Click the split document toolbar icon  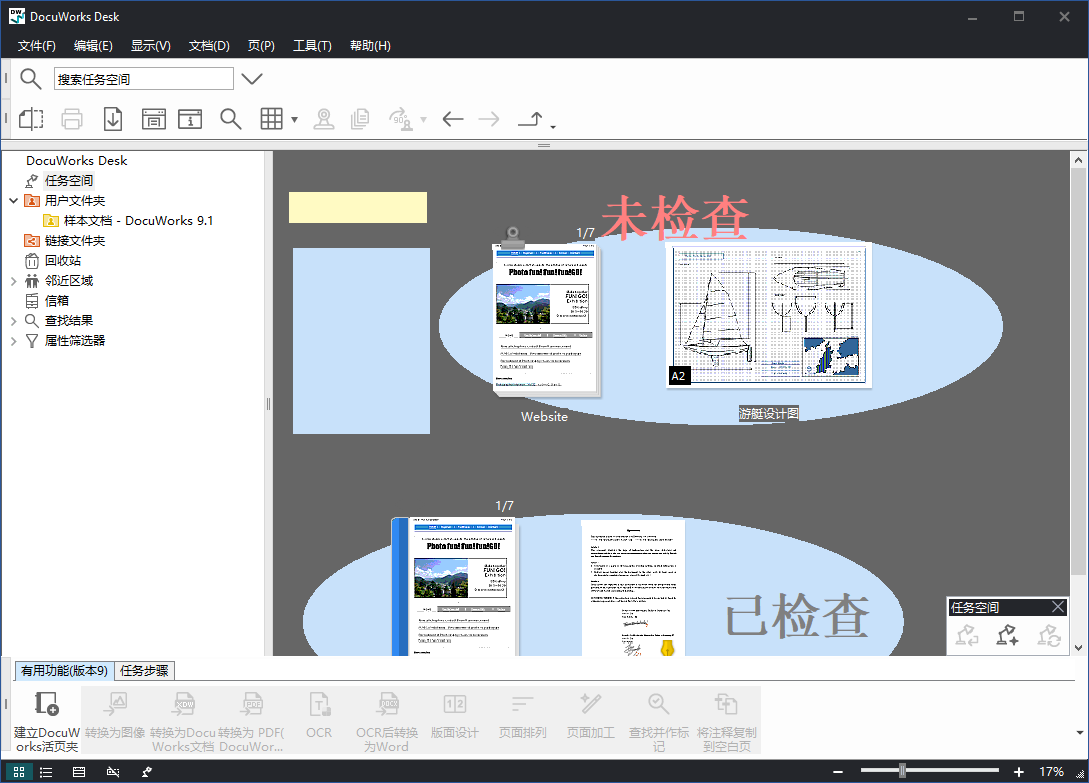[31, 119]
